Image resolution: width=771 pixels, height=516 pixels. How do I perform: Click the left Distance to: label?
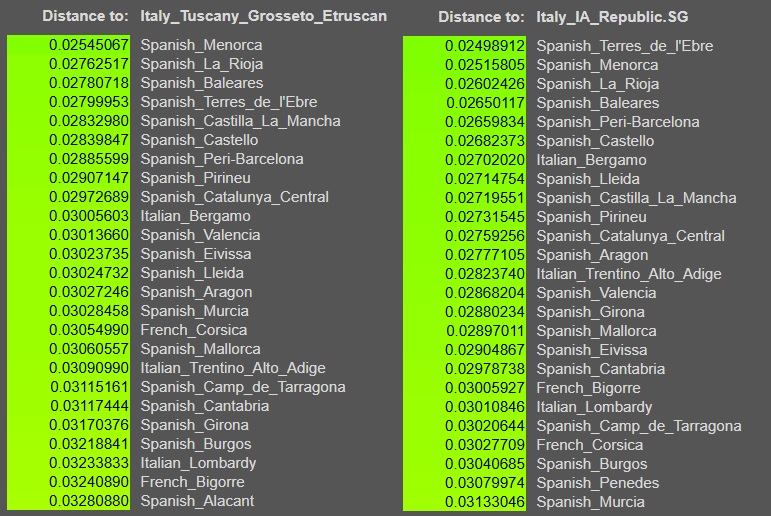point(85,16)
